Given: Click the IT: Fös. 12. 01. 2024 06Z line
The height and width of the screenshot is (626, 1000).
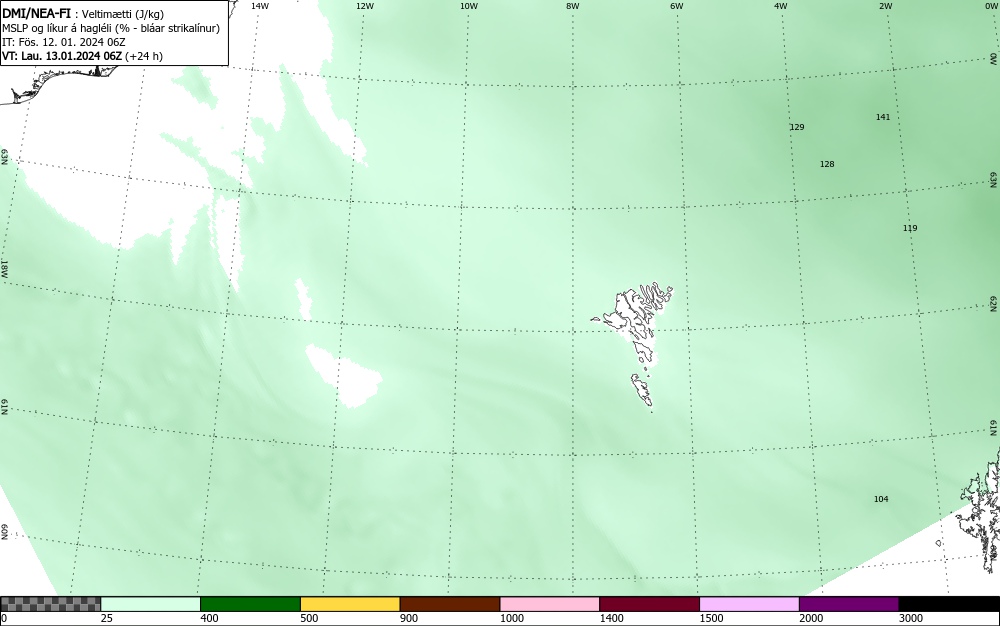Looking at the screenshot, I should click(64, 42).
